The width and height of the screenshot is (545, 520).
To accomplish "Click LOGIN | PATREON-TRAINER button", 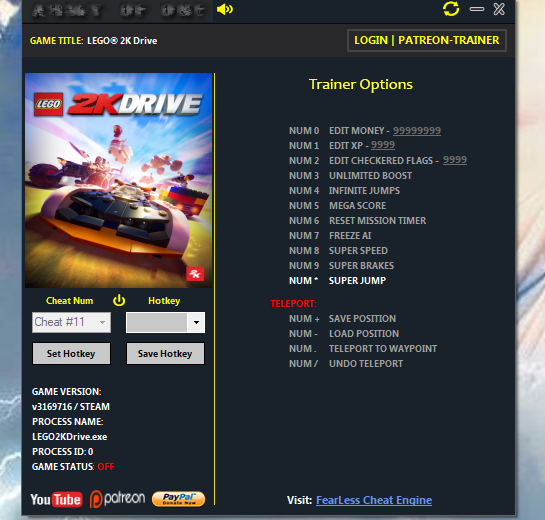I will (x=426, y=40).
